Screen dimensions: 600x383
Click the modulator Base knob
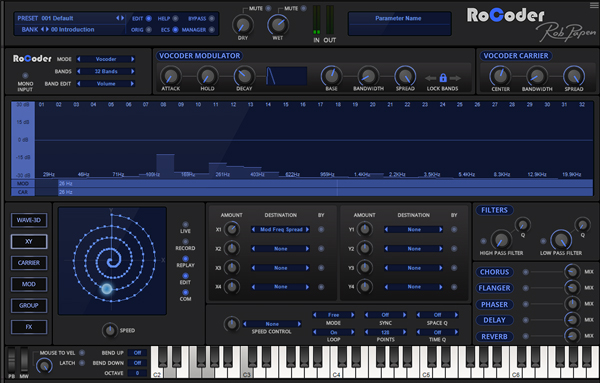tap(331, 76)
